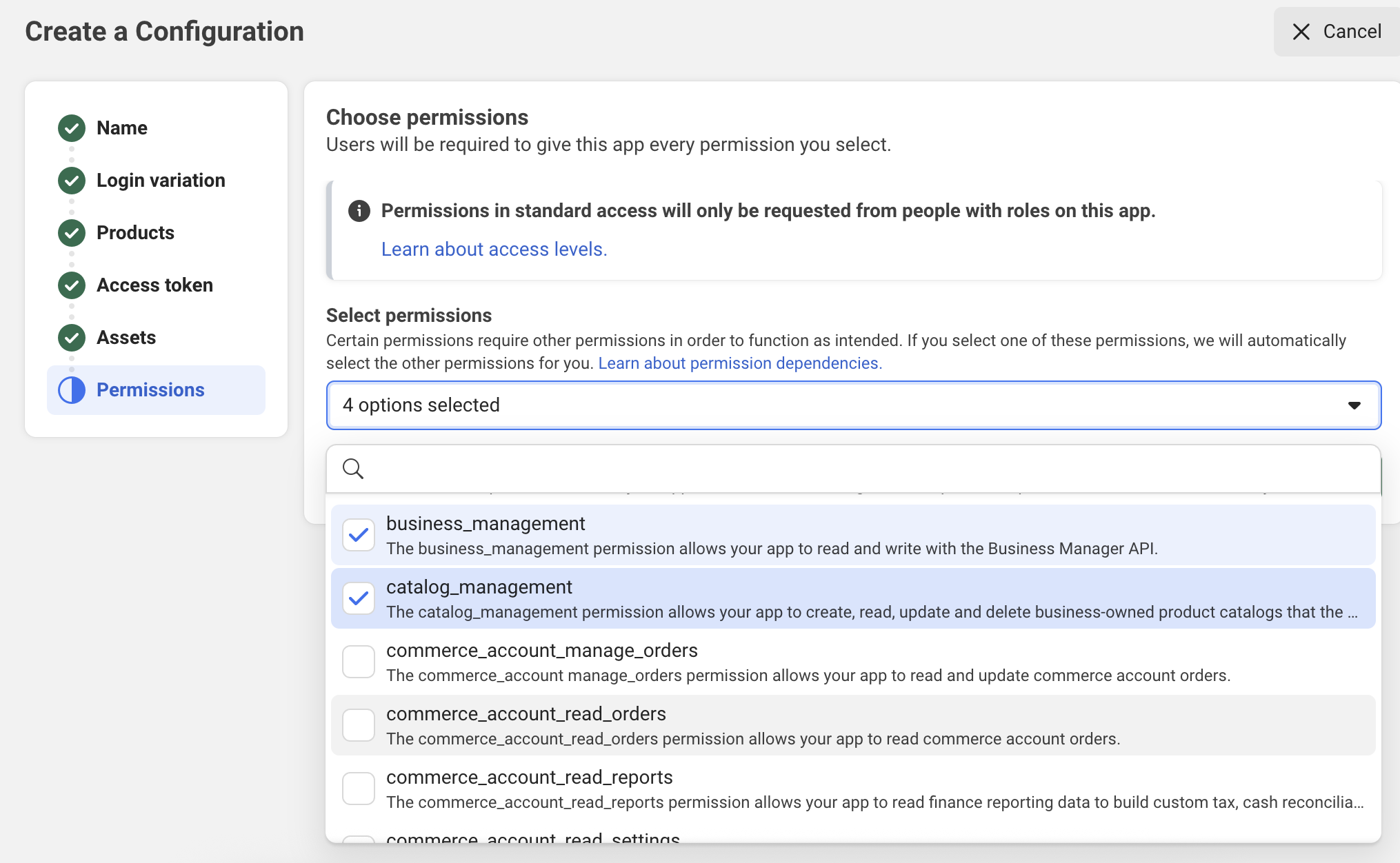Select the business_management permission name
This screenshot has width=1400, height=863.
(x=486, y=524)
